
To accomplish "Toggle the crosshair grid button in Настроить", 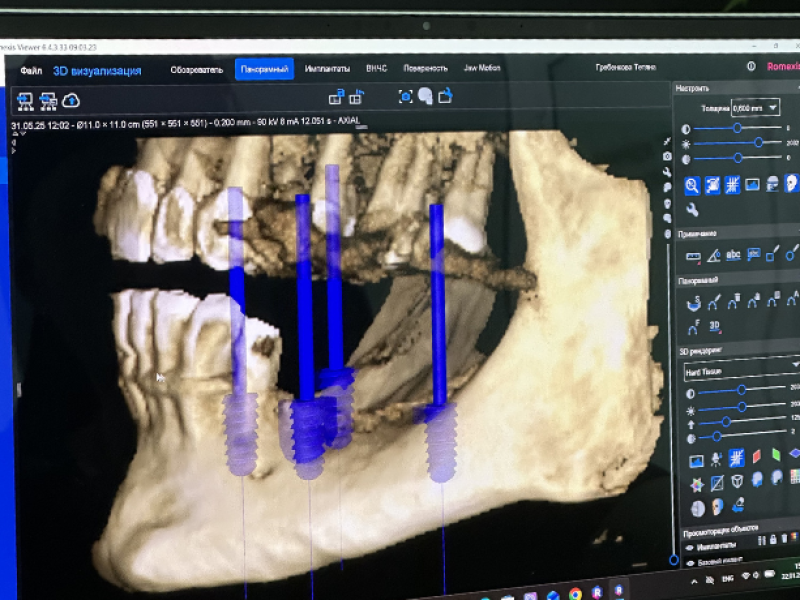I will 732,185.
